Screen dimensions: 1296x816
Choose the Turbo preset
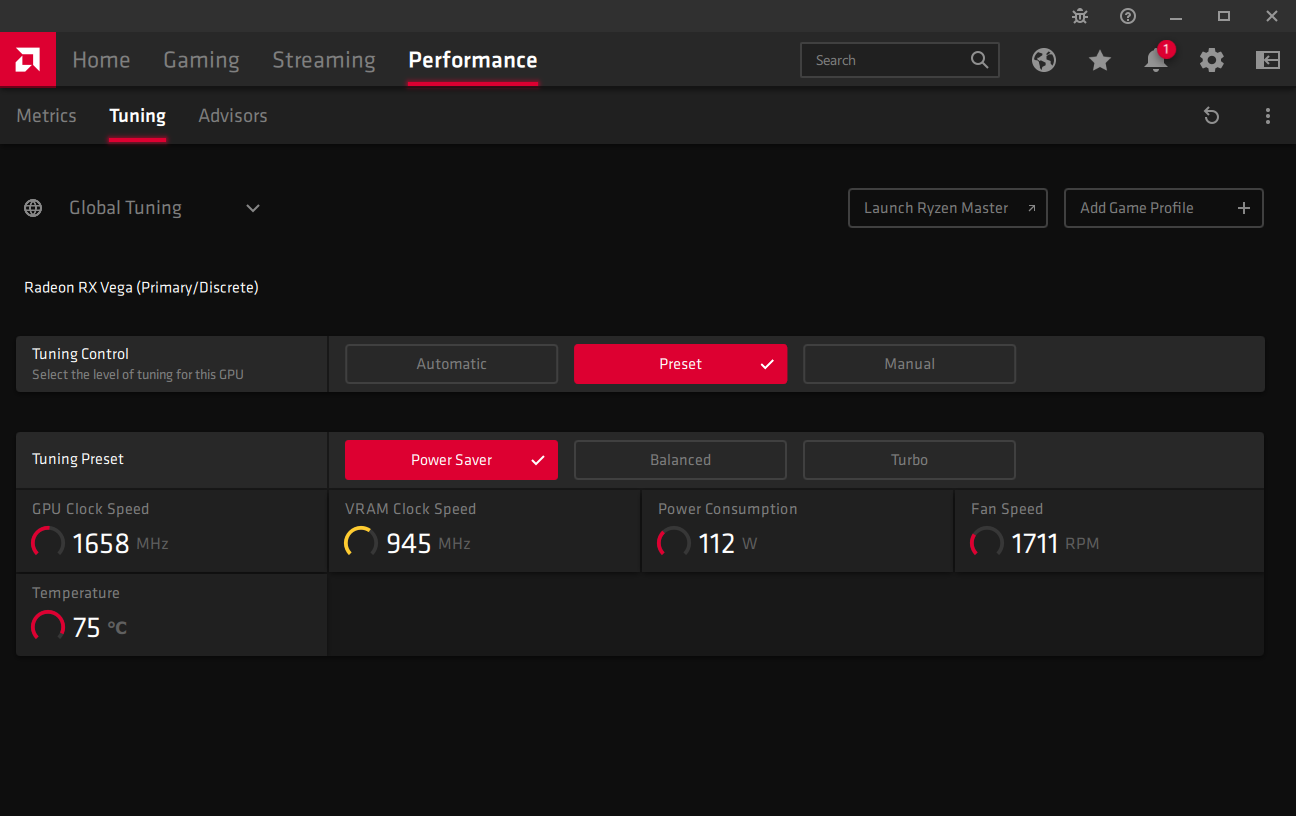pyautogui.click(x=909, y=460)
